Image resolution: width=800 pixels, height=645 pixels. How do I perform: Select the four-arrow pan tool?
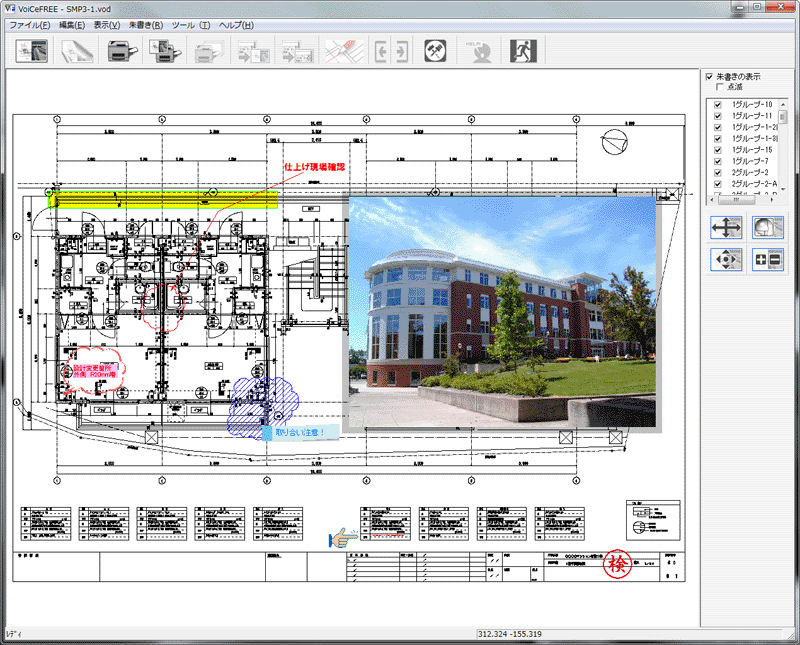727,227
